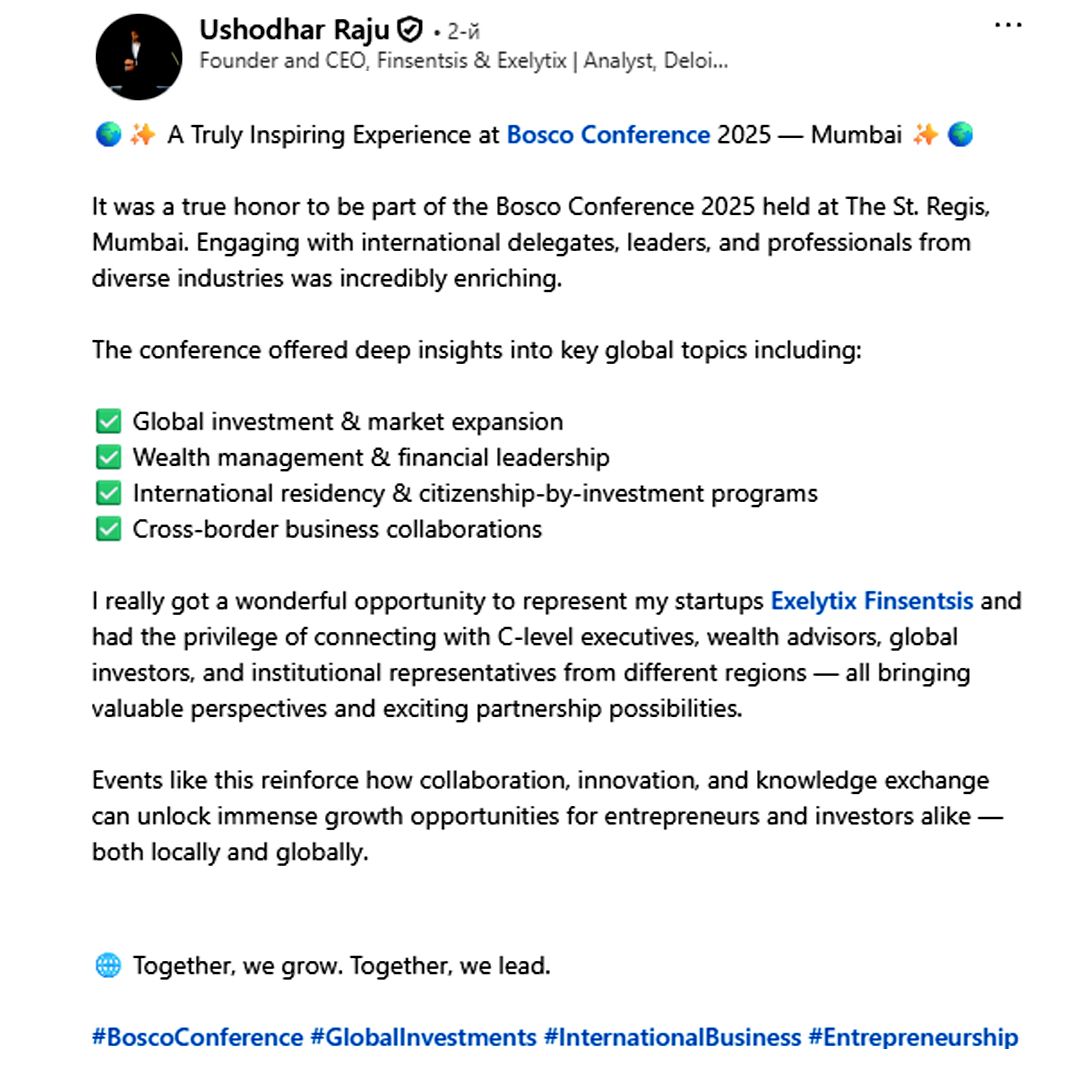Image resolution: width=1080 pixels, height=1080 pixels.
Task: Select the #GlobalInvestments hashtag
Action: pos(423,1037)
